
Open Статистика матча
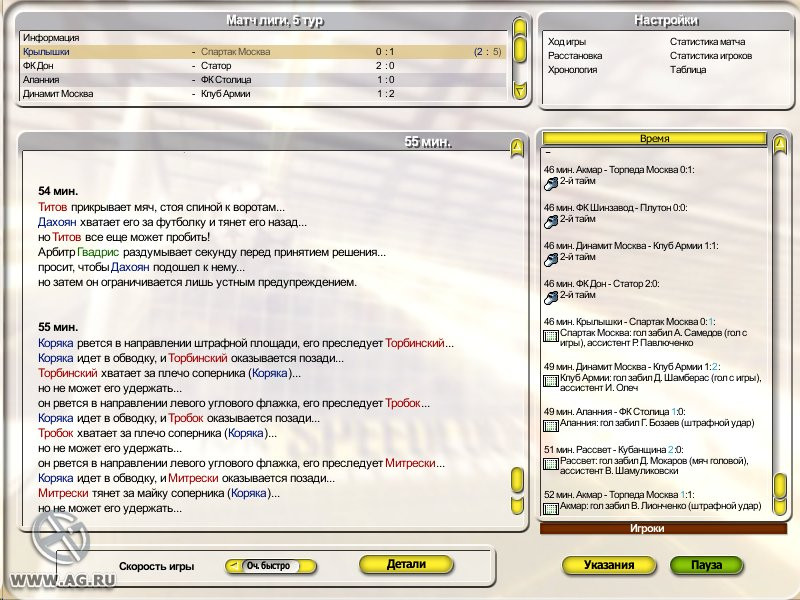tap(707, 42)
